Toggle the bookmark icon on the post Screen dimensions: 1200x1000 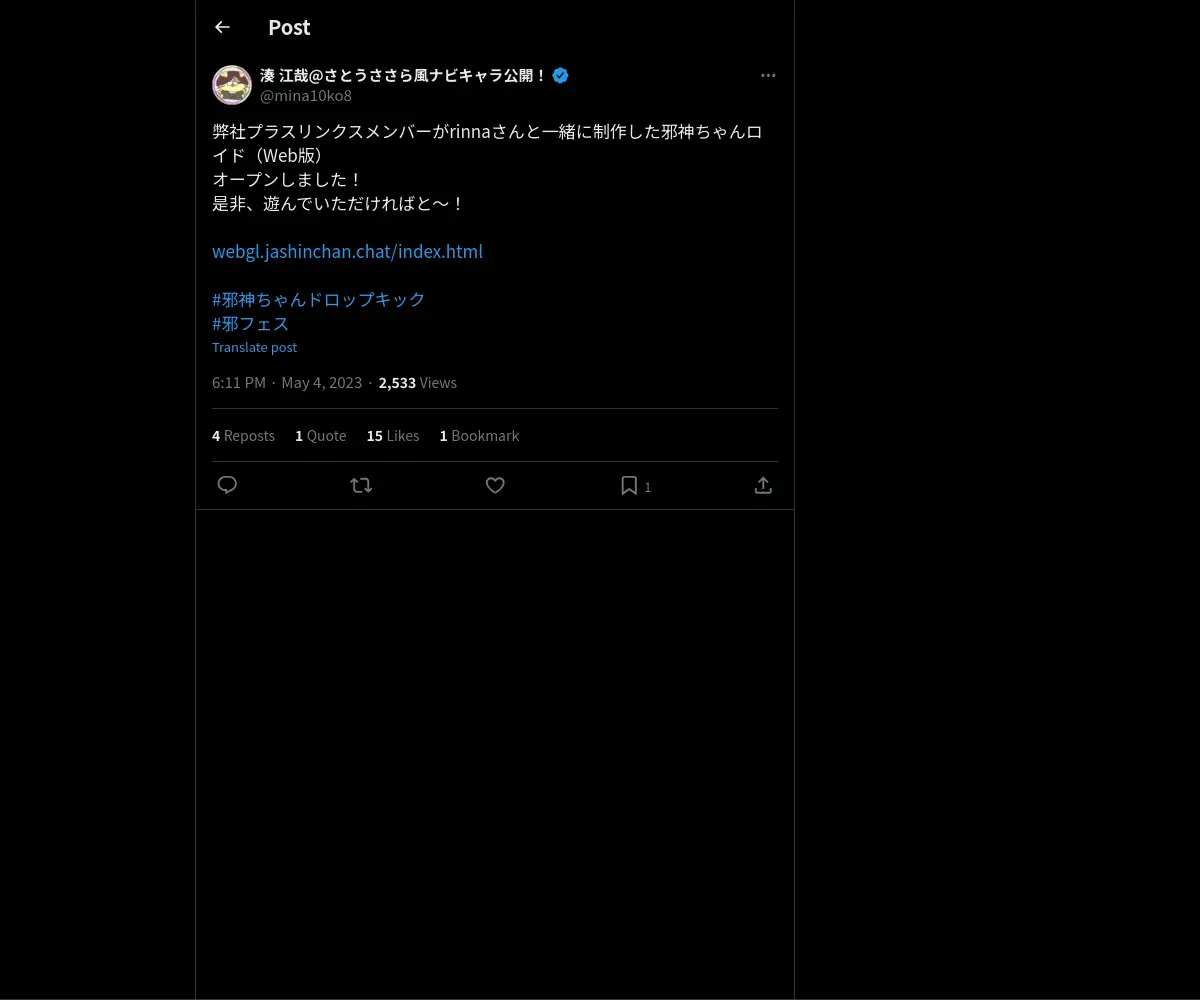(x=629, y=485)
